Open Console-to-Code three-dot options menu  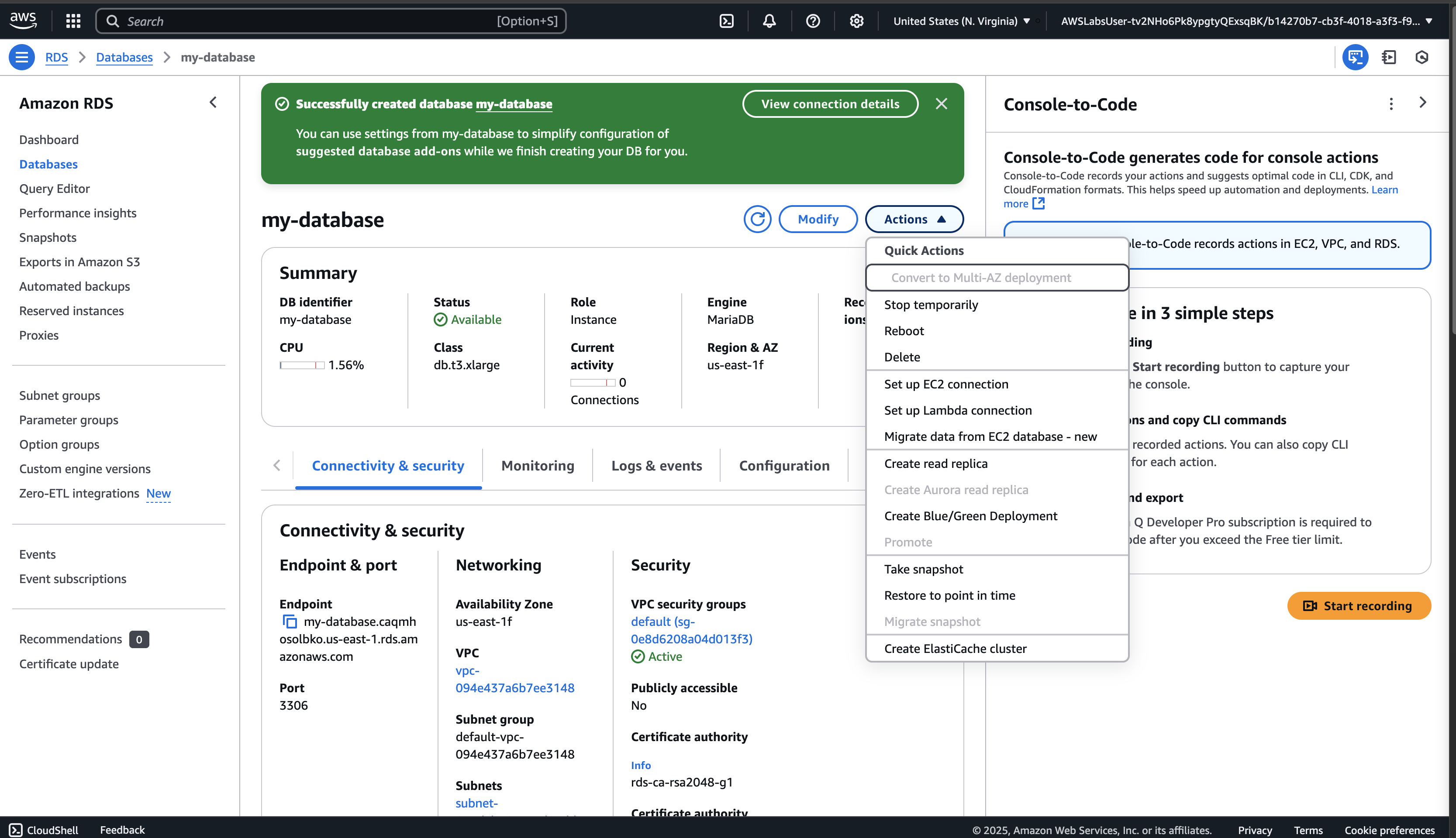(x=1391, y=103)
